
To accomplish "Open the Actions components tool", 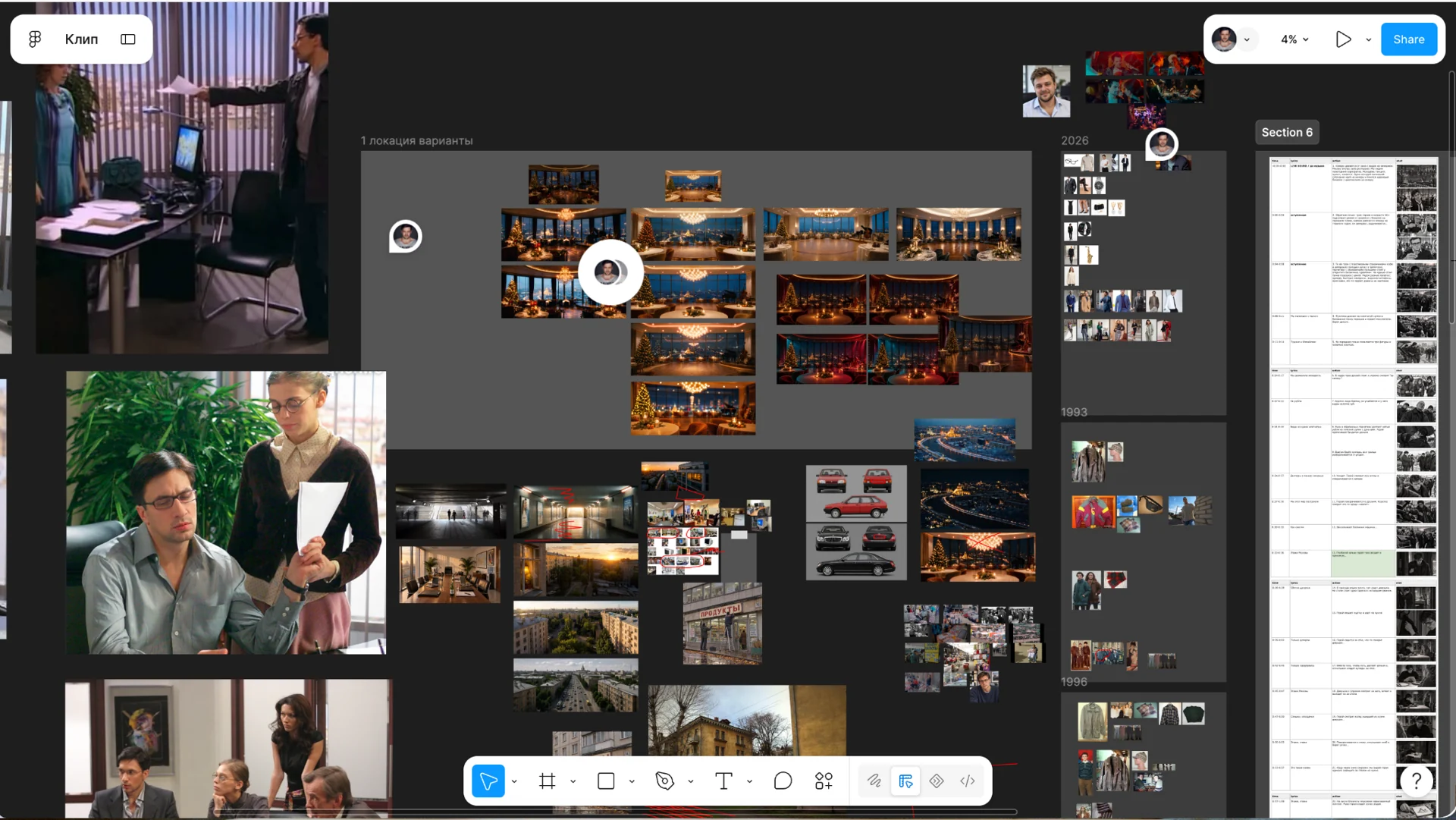I will click(824, 781).
